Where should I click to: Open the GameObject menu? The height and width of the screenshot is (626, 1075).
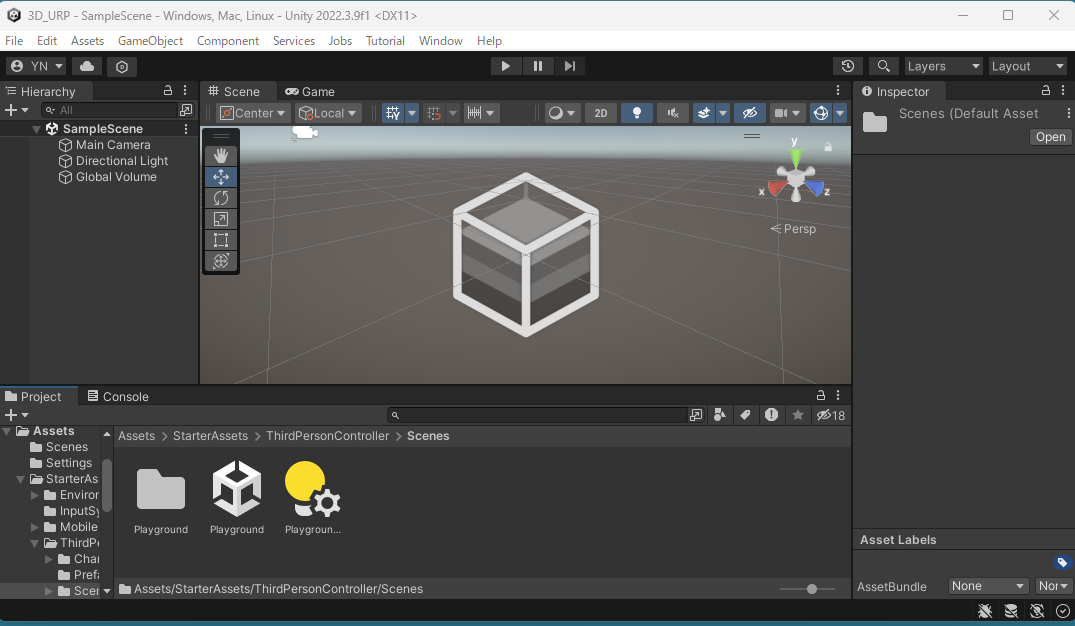click(150, 41)
